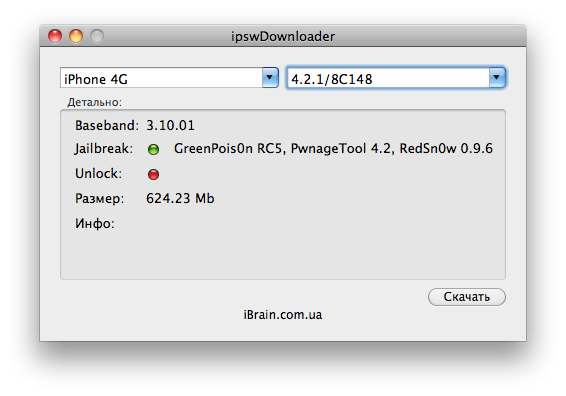
Task: Click the Jailbreak: label
Action: (x=104, y=149)
